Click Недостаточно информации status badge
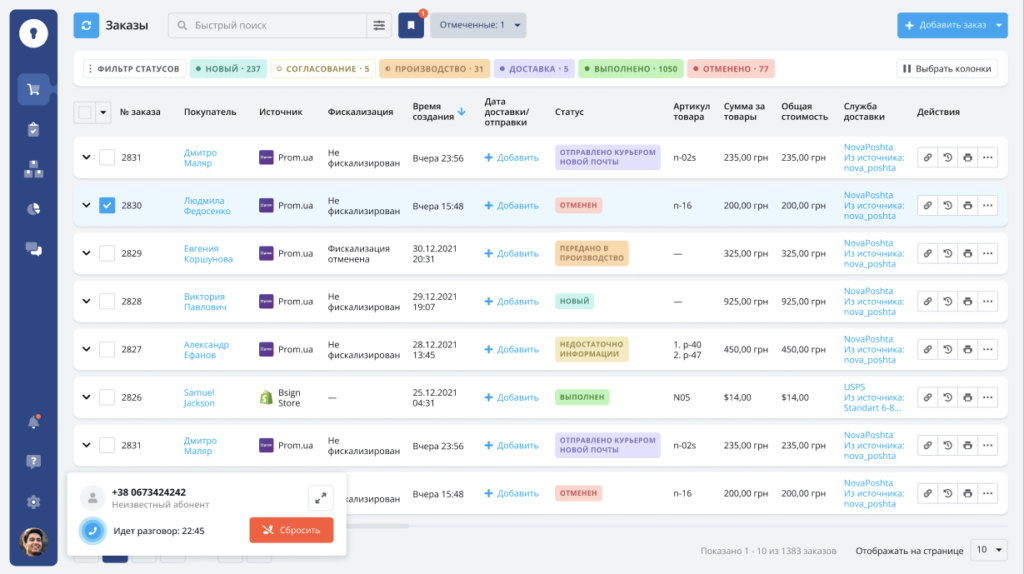Viewport: 1024px width, 574px height. coord(592,349)
